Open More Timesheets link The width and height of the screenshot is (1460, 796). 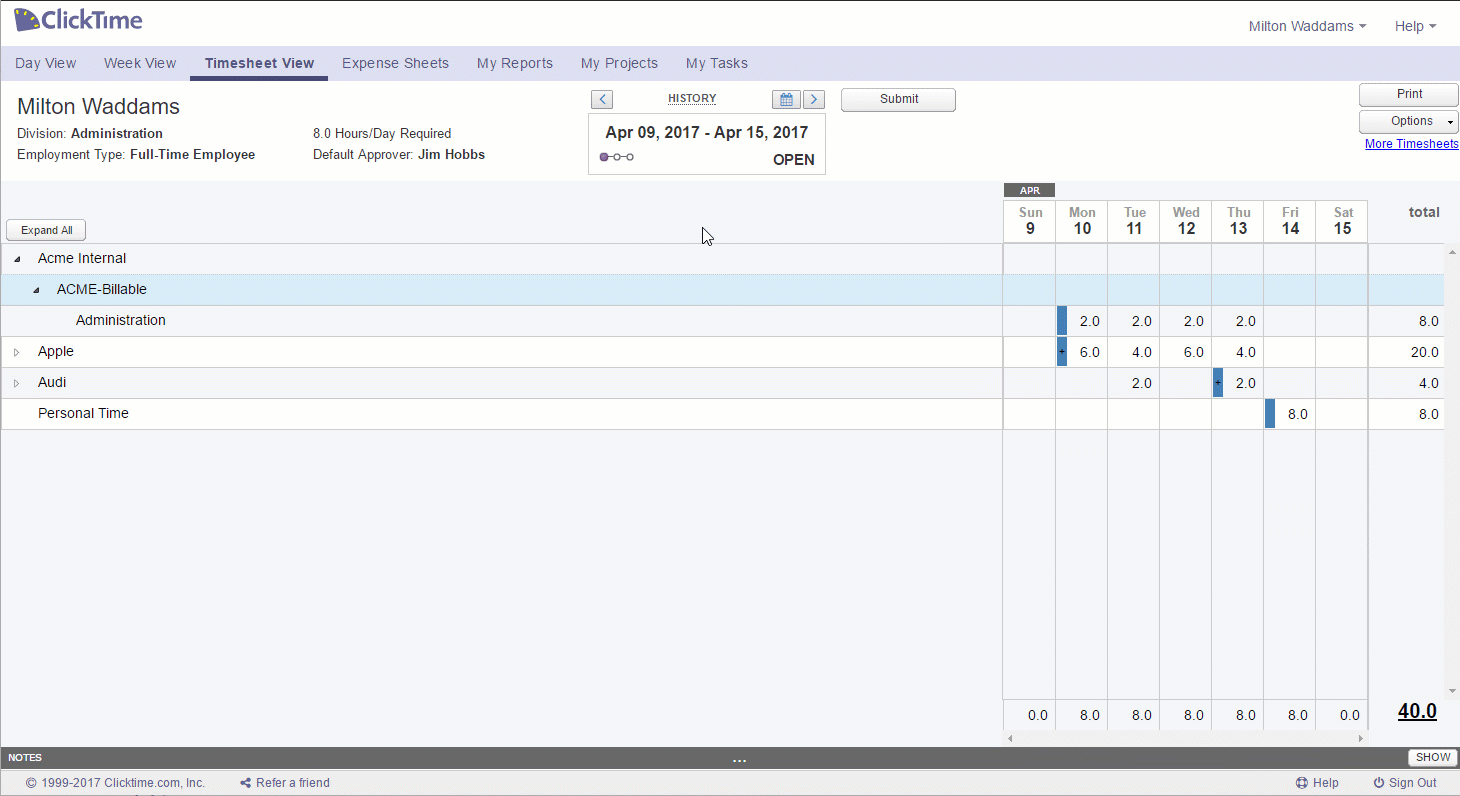1411,143
